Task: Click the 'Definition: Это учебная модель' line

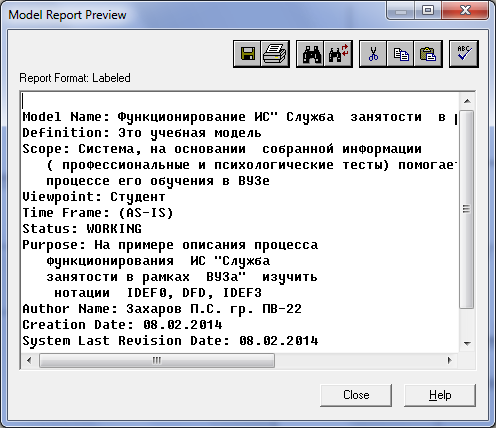Action: (142, 133)
